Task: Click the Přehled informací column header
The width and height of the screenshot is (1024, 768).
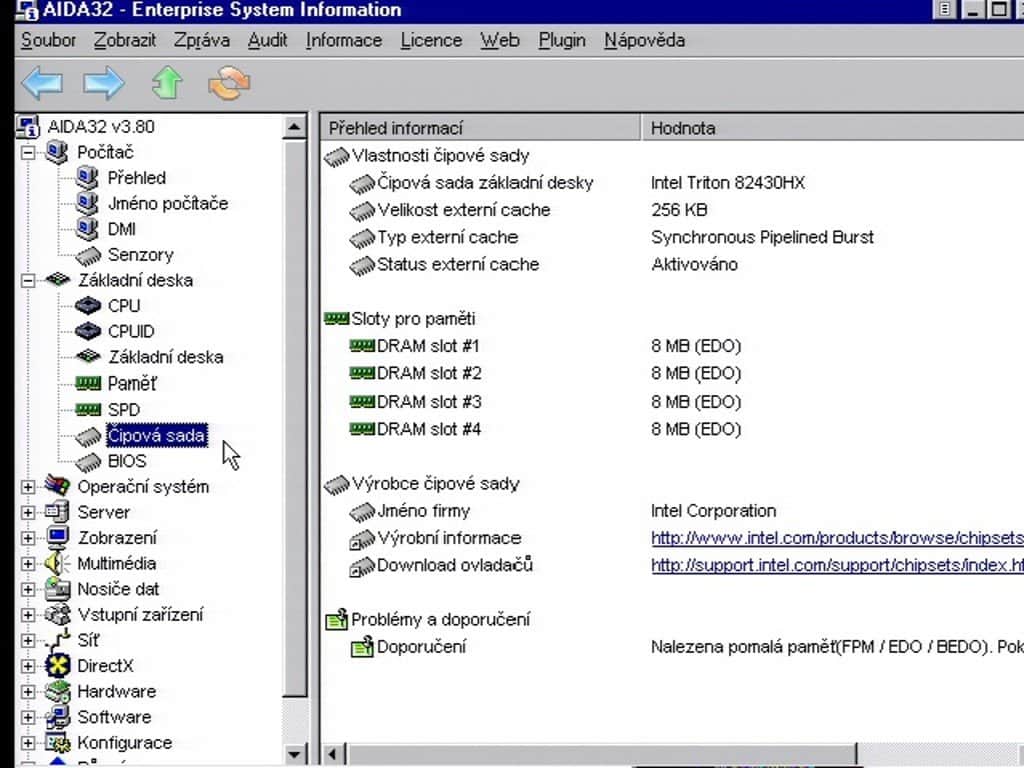Action: click(480, 128)
